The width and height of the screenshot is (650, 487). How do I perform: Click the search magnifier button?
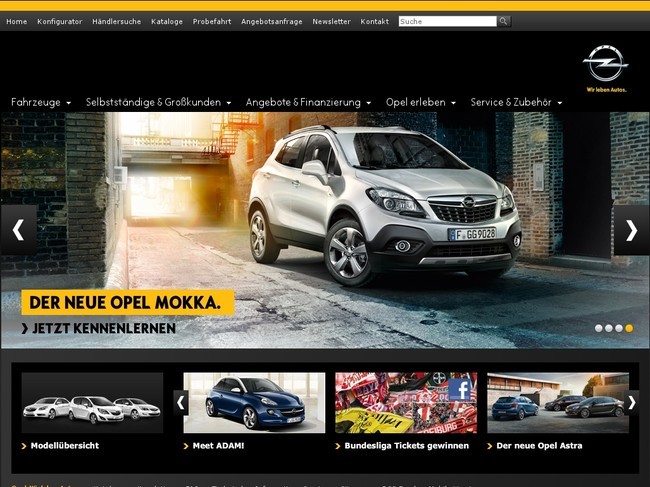pos(504,21)
